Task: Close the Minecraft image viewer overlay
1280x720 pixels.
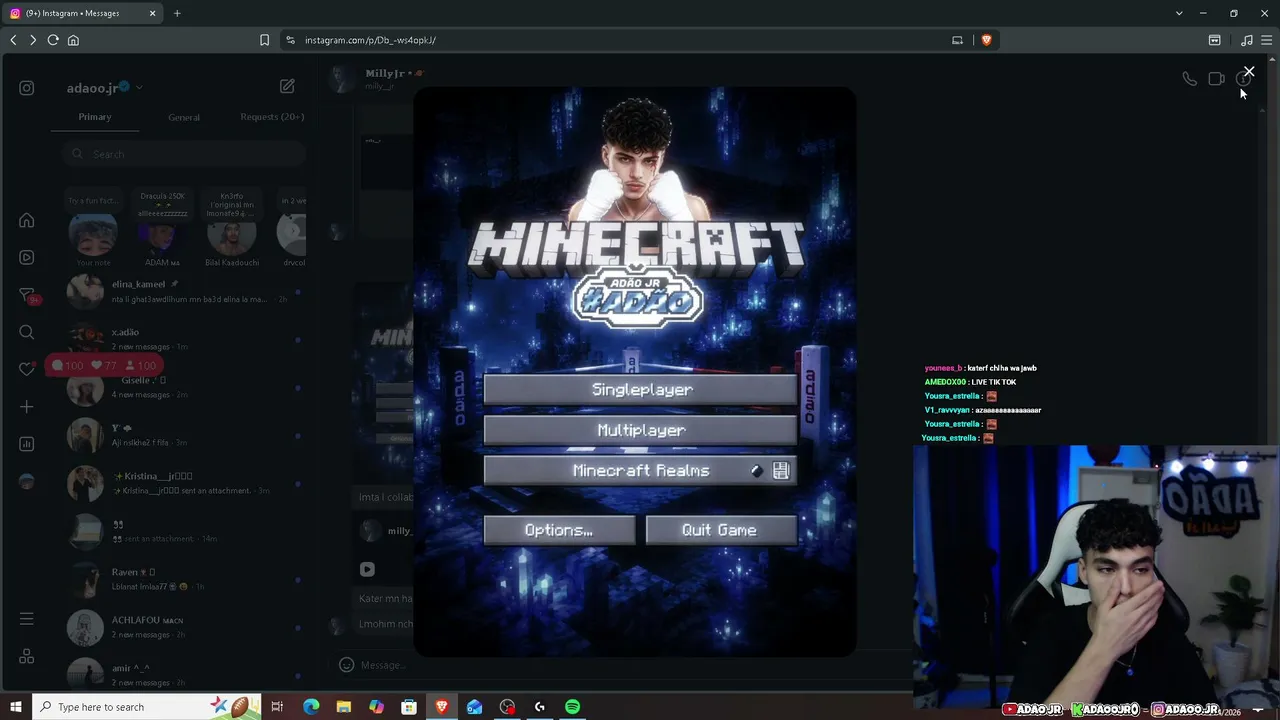Action: [x=1249, y=72]
